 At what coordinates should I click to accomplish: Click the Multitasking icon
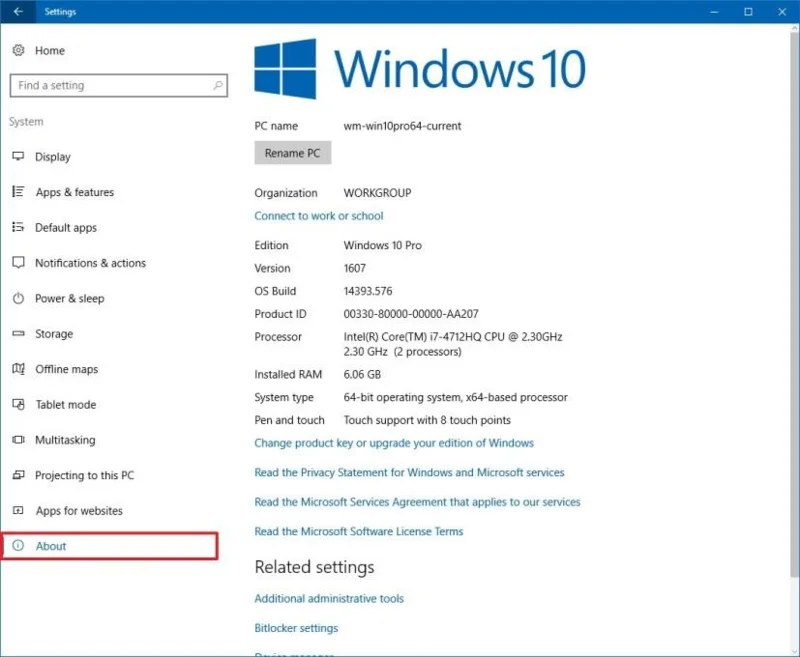click(18, 439)
